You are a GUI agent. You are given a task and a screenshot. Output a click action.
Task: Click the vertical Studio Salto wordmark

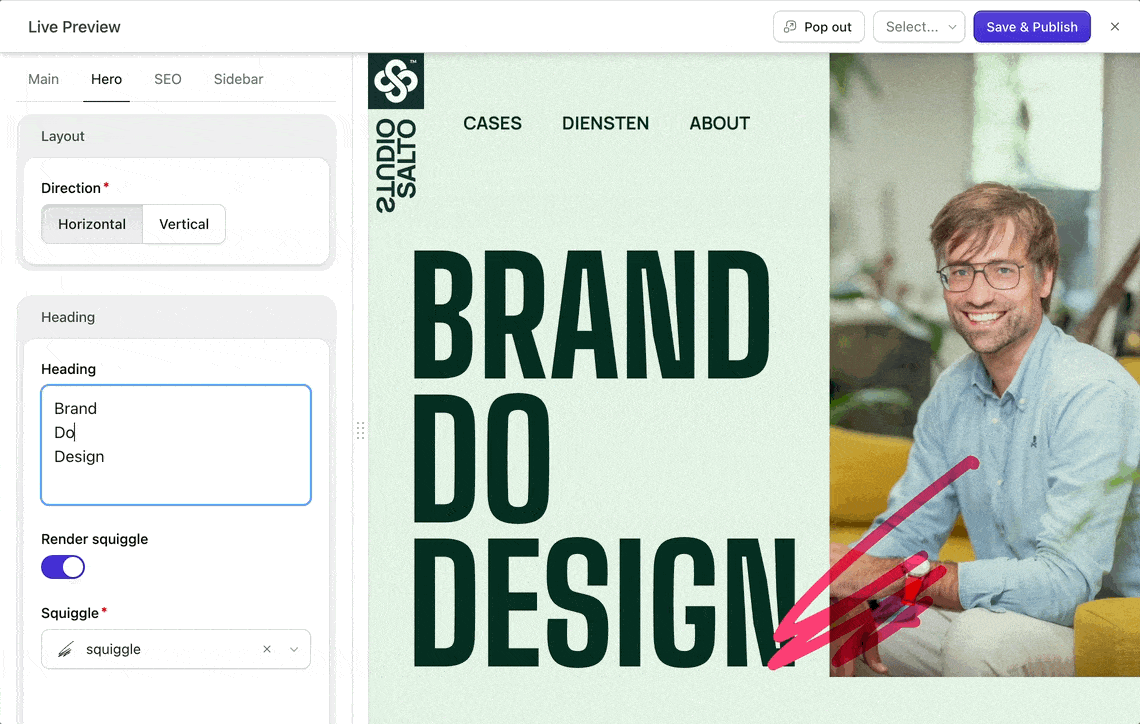(x=396, y=165)
